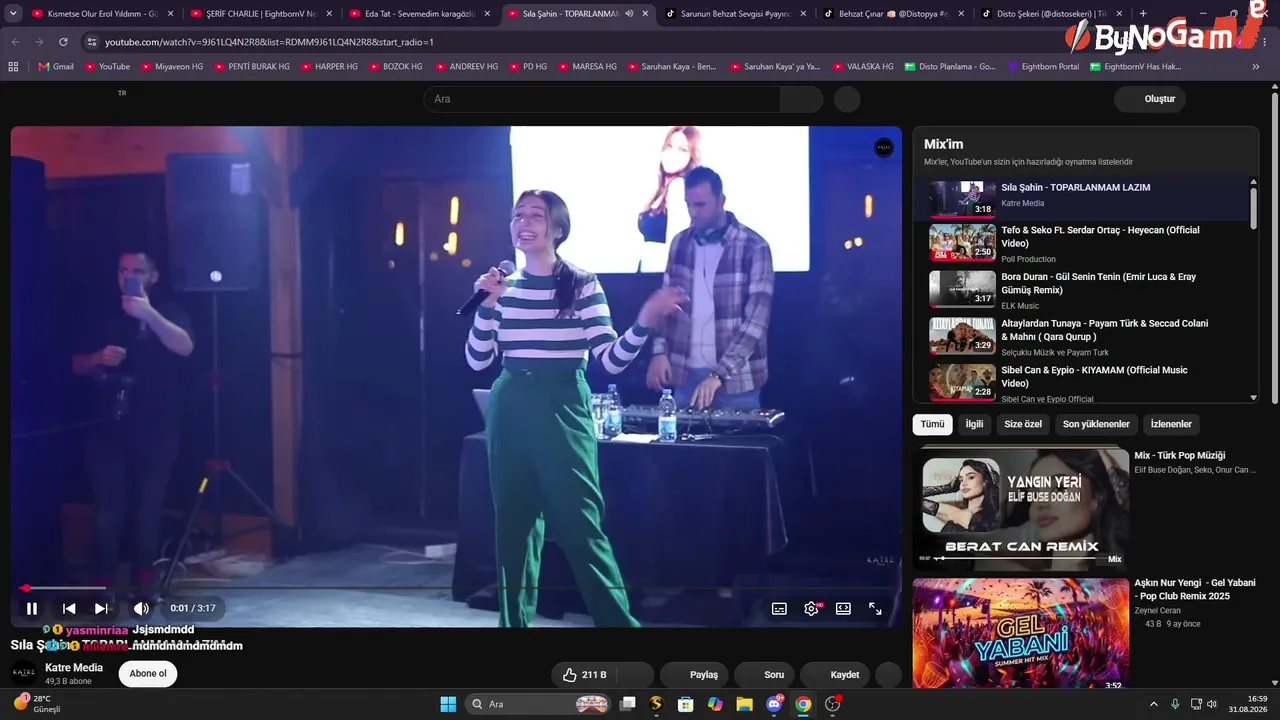
Task: Reload the page with the refresh icon
Action: (x=63, y=42)
